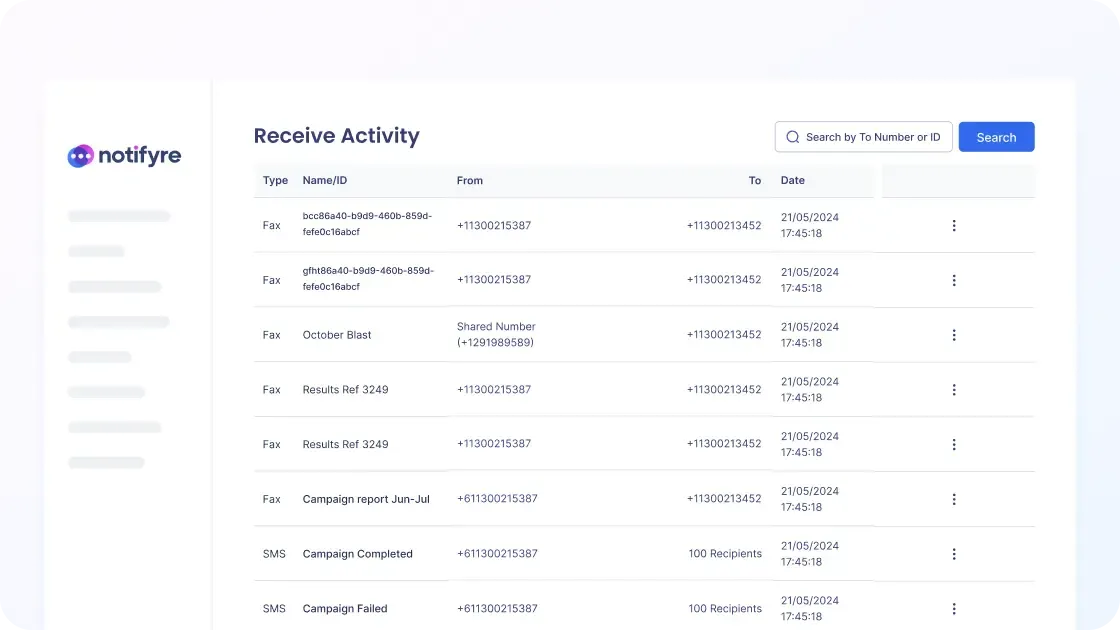Viewport: 1120px width, 630px height.
Task: Open options menu for October Blast row
Action: pyautogui.click(x=954, y=335)
